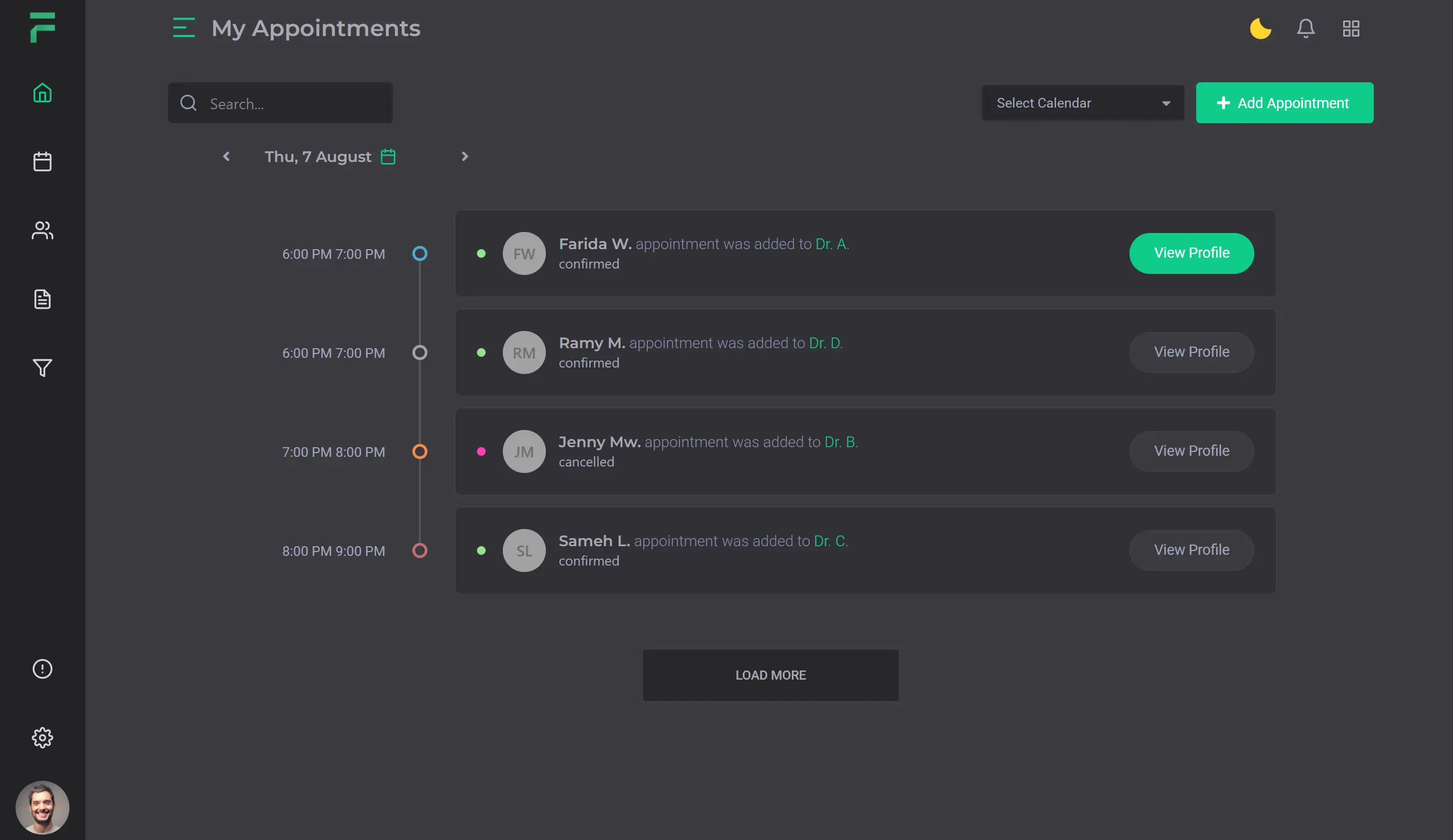Click the Farida W. name
The height and width of the screenshot is (840, 1453).
[x=595, y=244]
